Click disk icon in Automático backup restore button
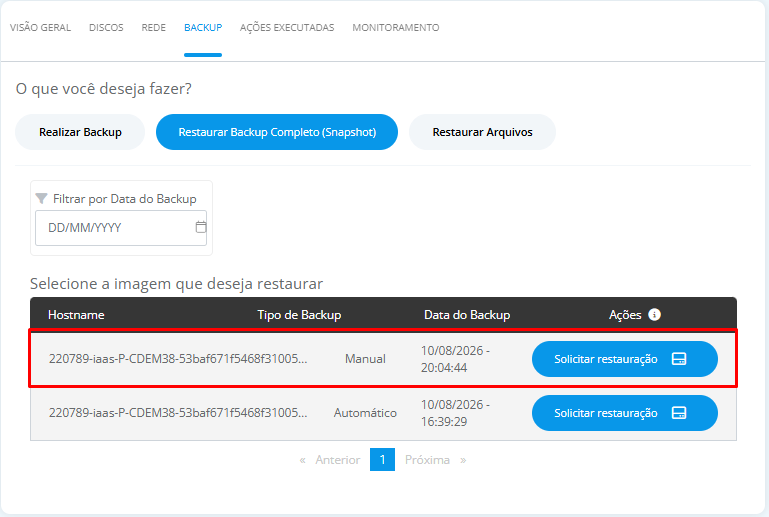The width and height of the screenshot is (769, 517). (x=679, y=413)
